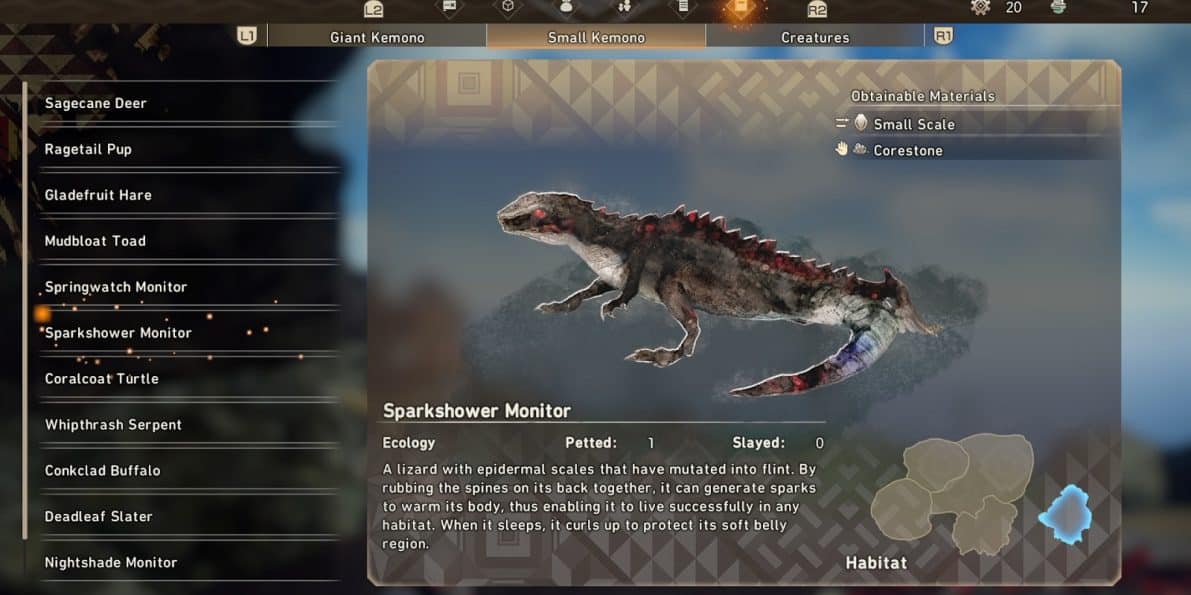
Task: Switch to the Giant Kemono tab
Action: click(377, 36)
